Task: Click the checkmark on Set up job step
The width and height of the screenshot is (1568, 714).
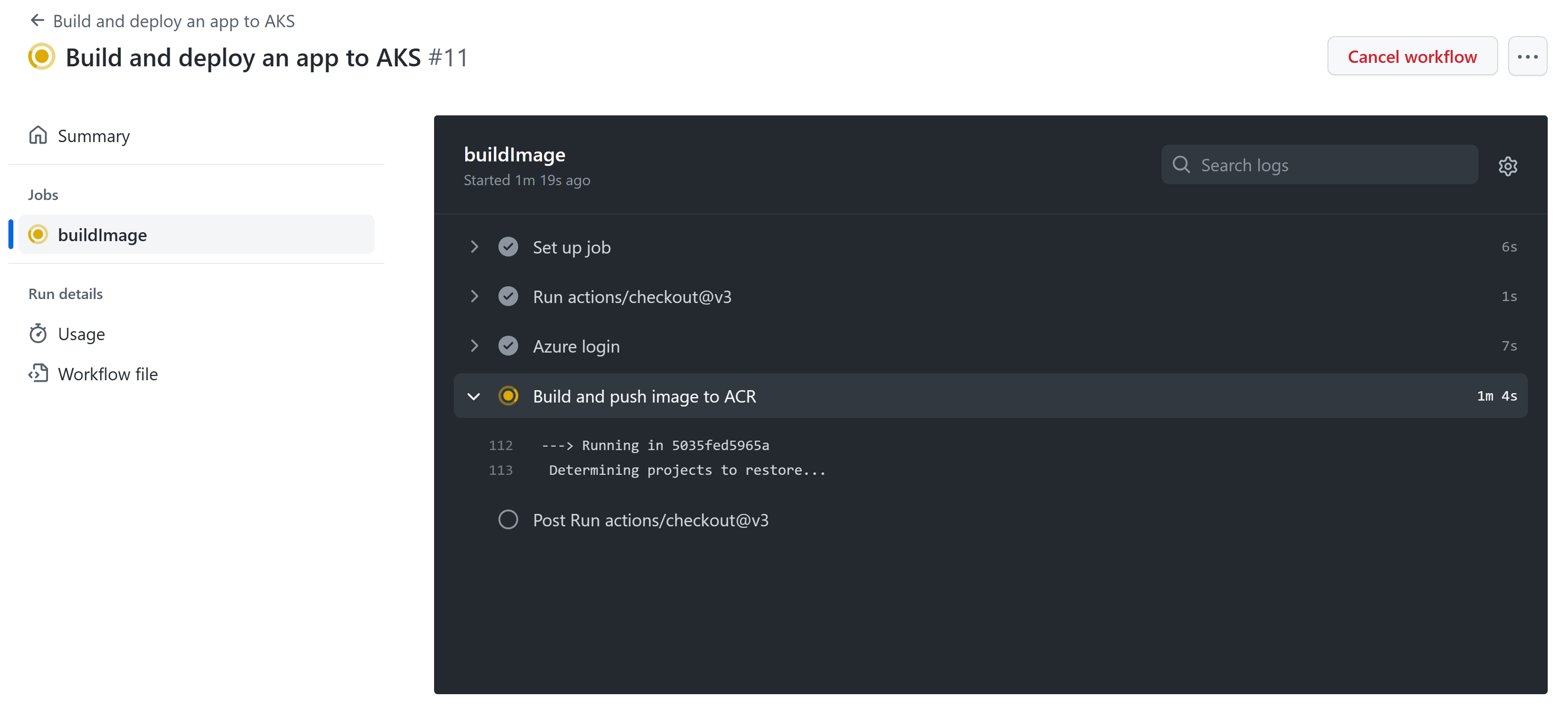Action: (x=508, y=247)
